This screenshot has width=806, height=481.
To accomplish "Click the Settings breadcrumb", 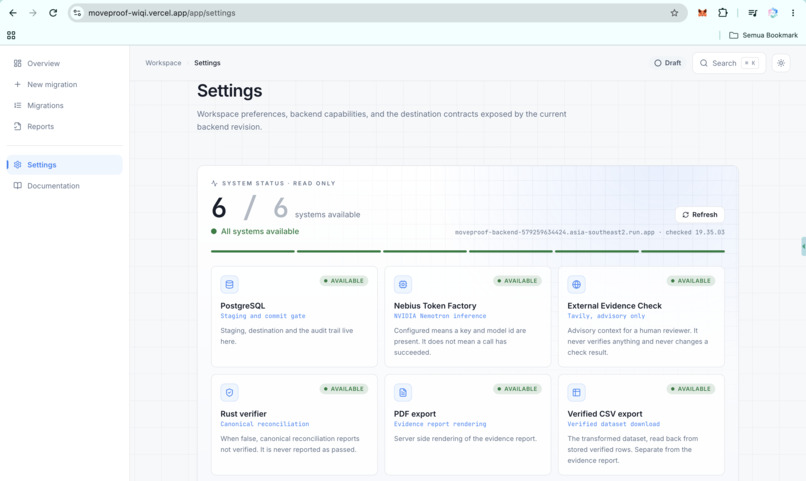I will click(207, 63).
